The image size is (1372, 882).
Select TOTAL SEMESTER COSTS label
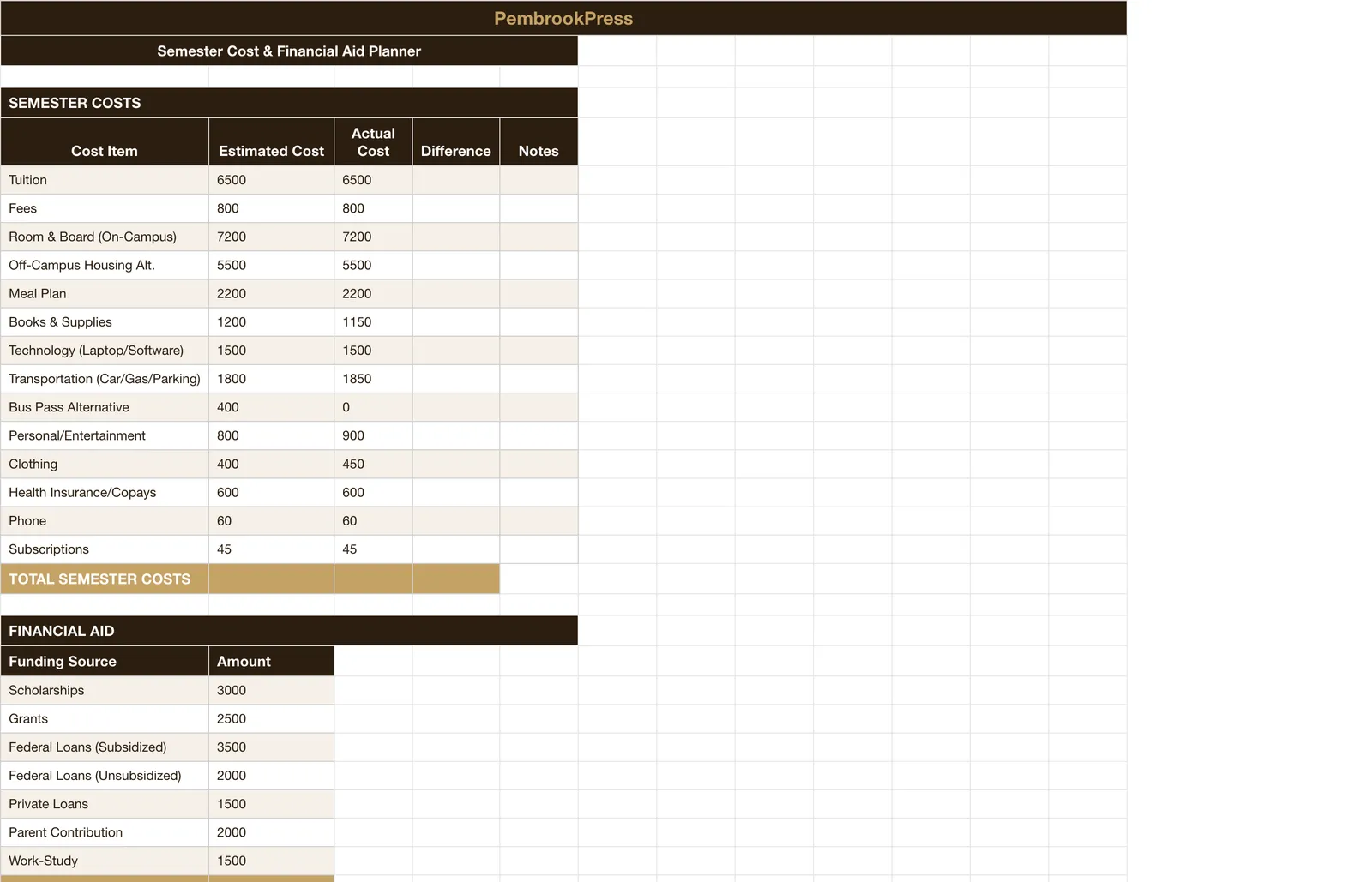105,579
